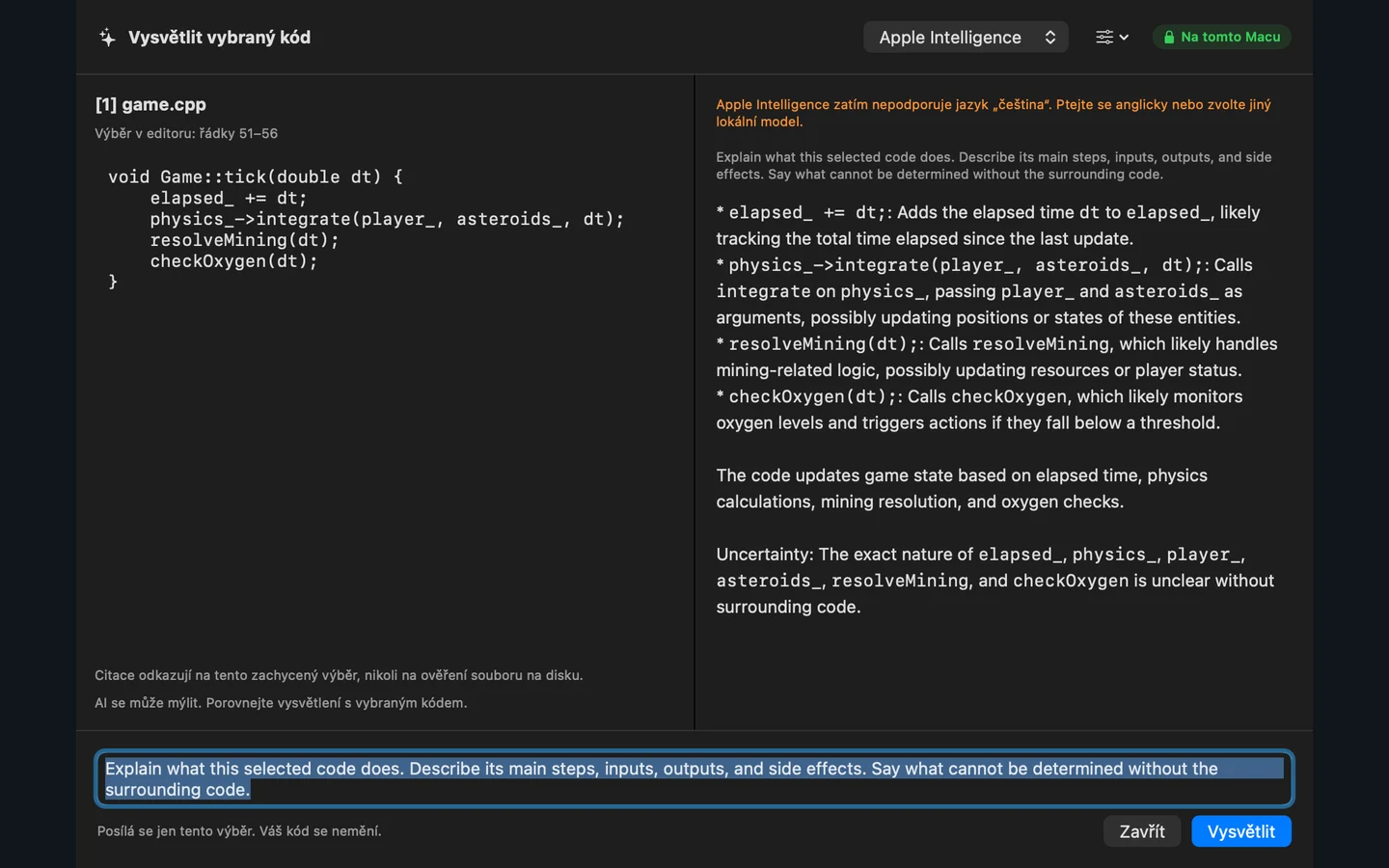Click 'Výběr v editoru: řádky 51–56' text
Image resolution: width=1389 pixels, height=868 pixels.
coord(186,133)
